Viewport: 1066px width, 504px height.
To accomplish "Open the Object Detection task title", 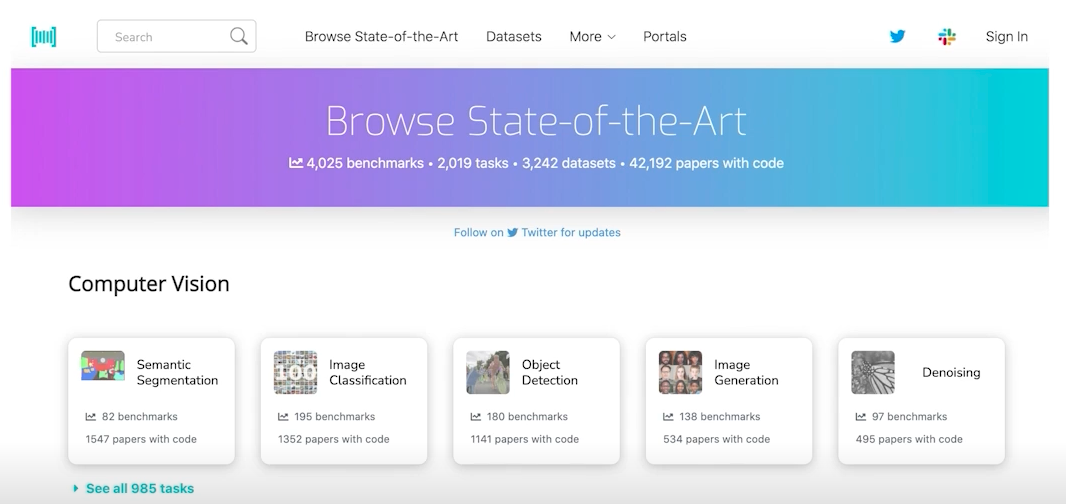I will pyautogui.click(x=550, y=372).
